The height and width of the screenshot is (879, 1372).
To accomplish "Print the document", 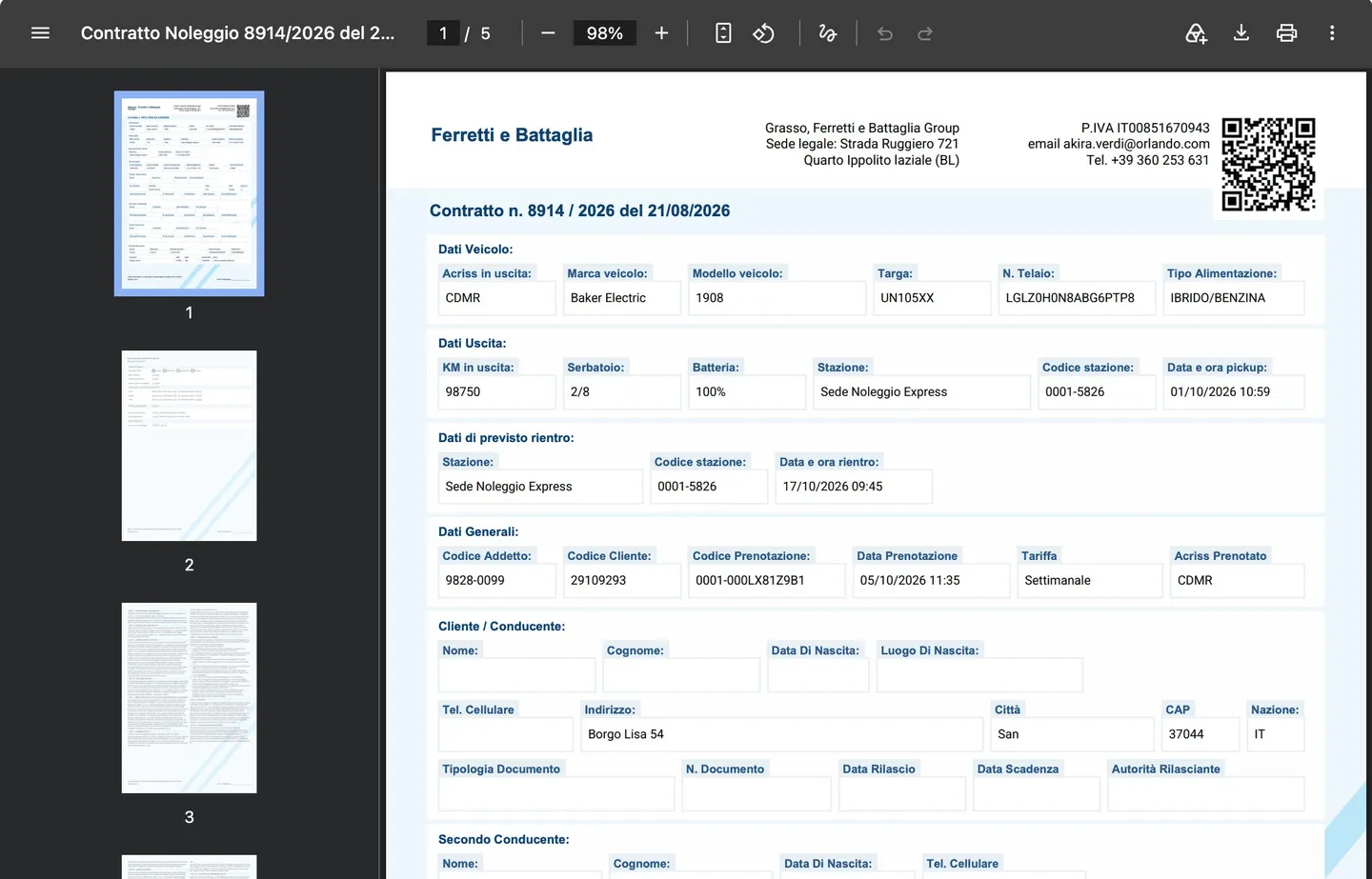I will point(1286,33).
